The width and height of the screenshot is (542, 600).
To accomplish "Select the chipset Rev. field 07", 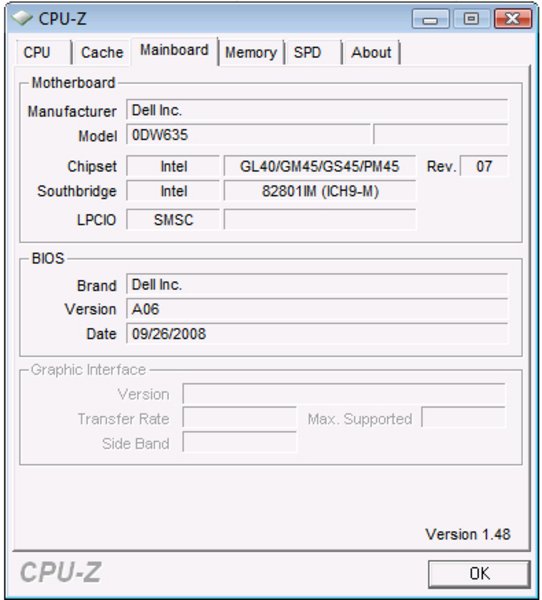I will 484,166.
